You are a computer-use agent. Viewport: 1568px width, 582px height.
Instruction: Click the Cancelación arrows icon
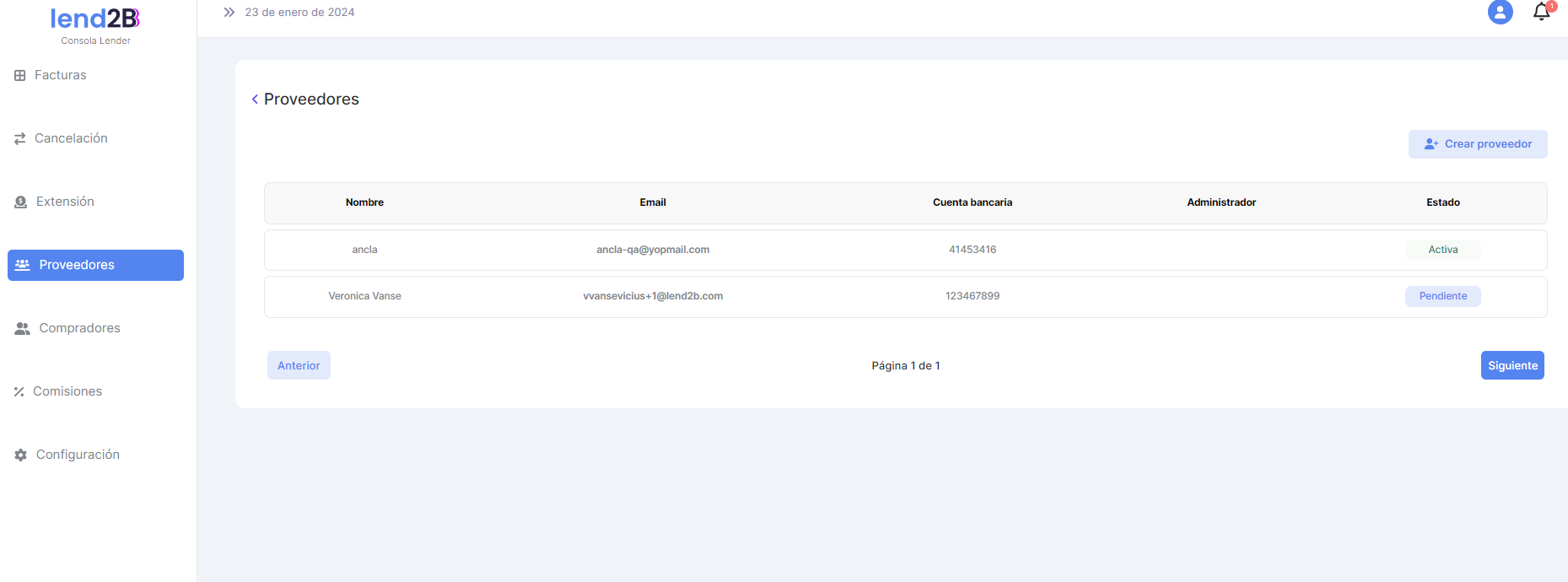(20, 139)
